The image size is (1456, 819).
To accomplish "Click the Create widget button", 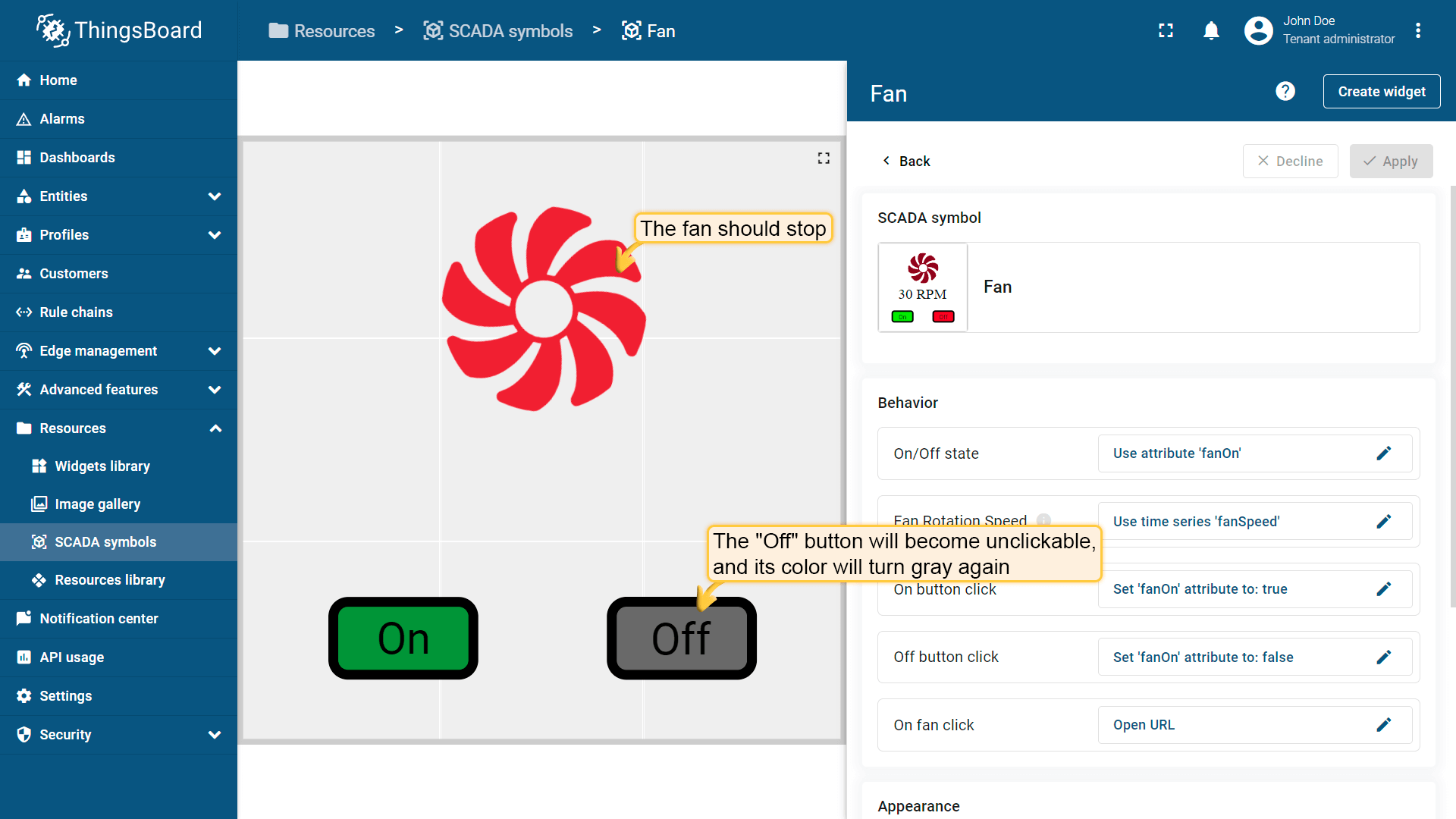I will 1381,92.
